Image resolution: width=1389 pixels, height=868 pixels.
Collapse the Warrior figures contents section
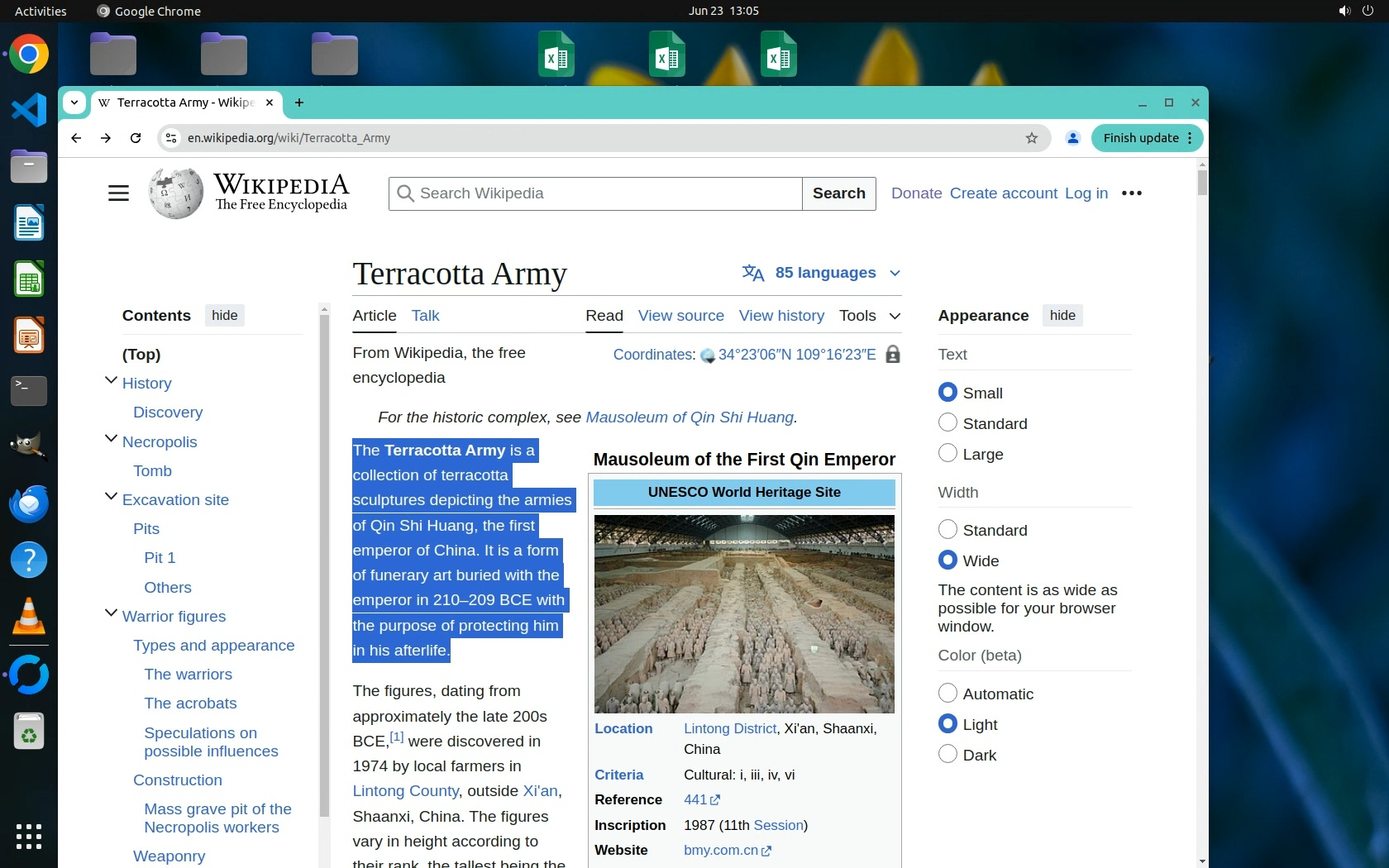[111, 614]
